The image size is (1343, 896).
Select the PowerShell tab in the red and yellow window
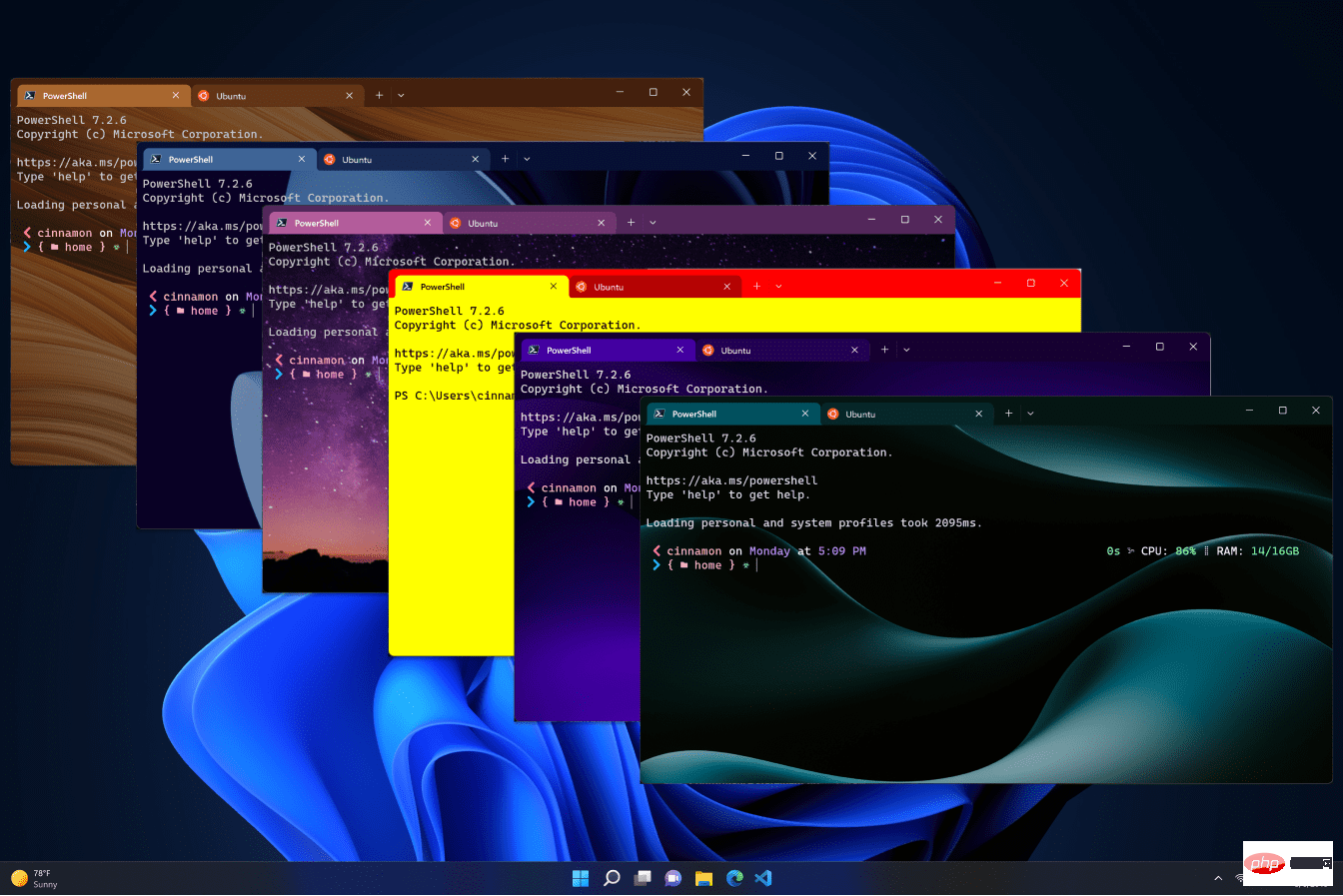481,287
